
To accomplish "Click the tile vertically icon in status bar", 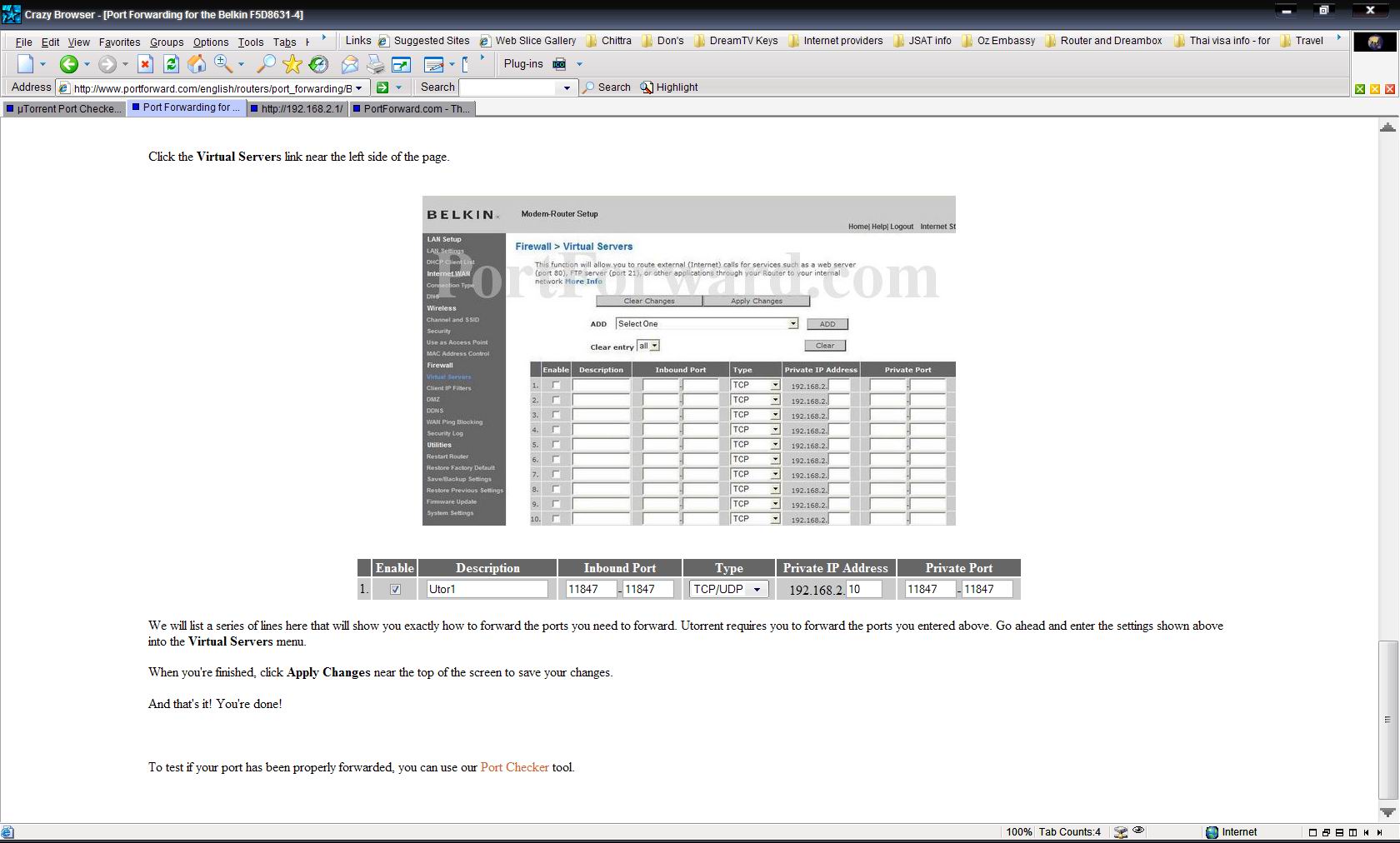I will [1352, 832].
